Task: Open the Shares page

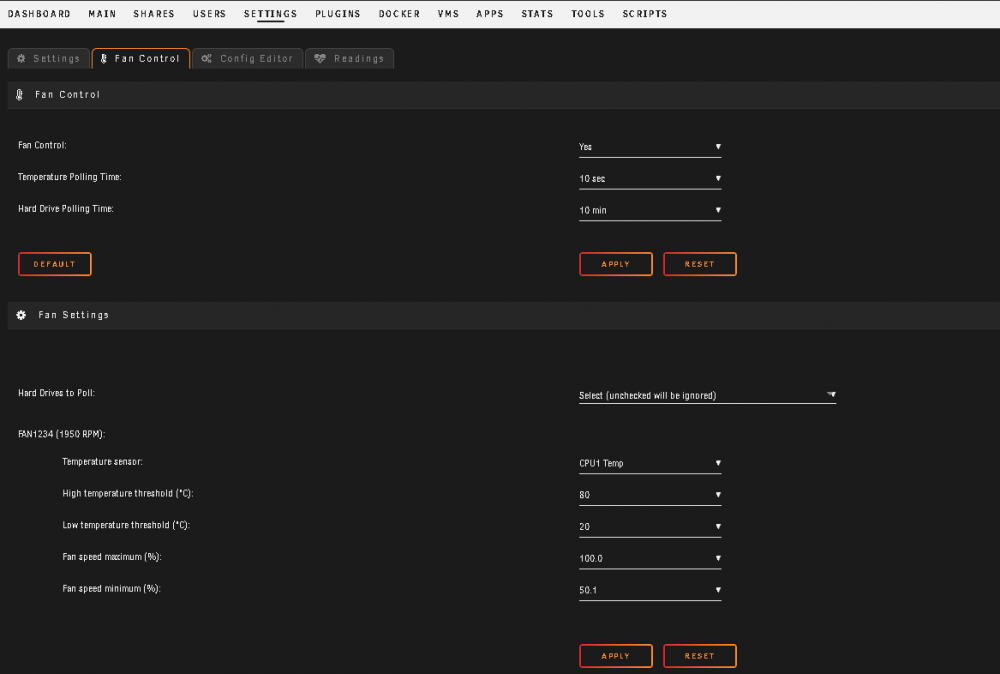Action: coord(154,13)
